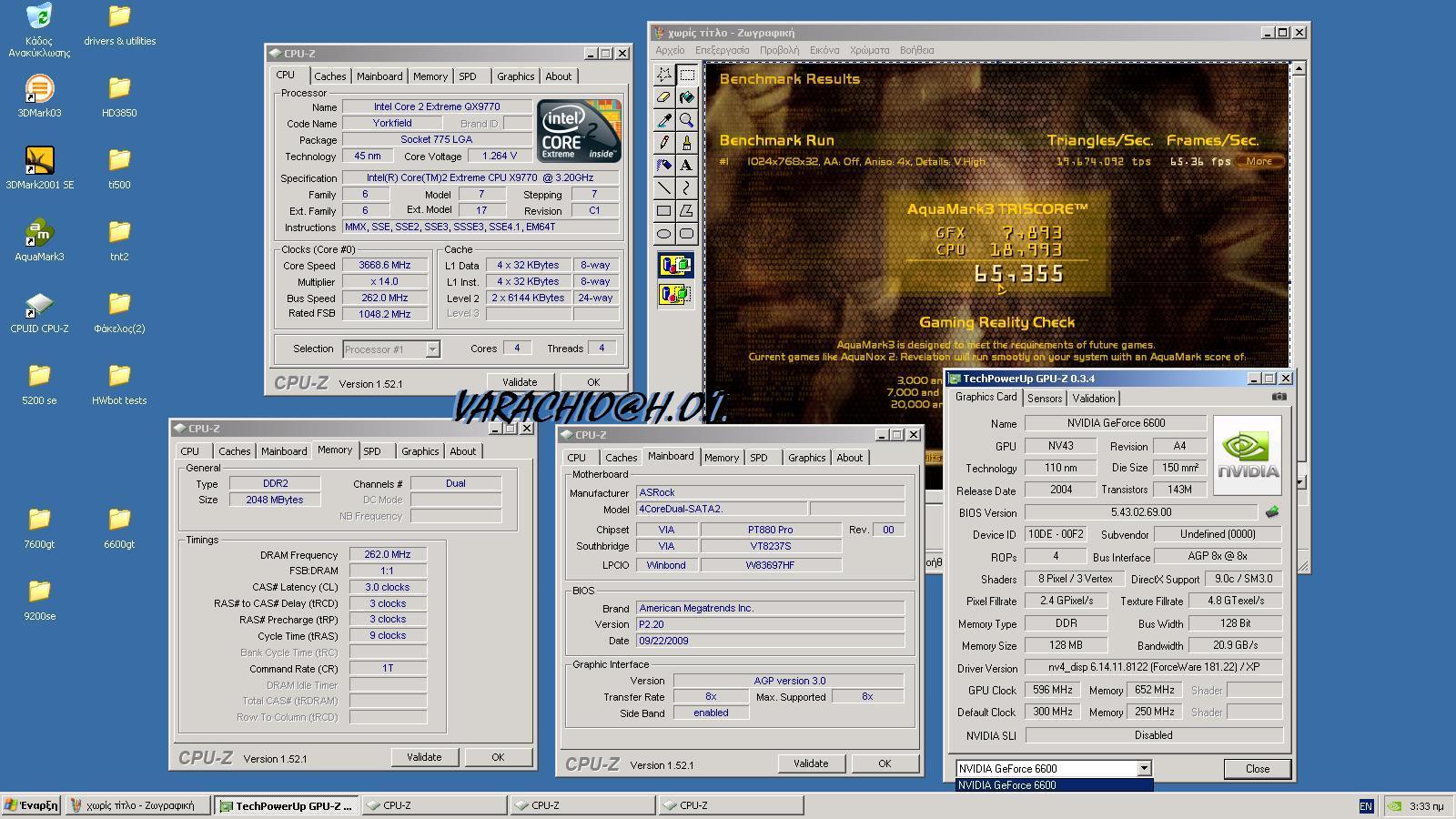Click the More button in AquaMark results

[x=1259, y=161]
